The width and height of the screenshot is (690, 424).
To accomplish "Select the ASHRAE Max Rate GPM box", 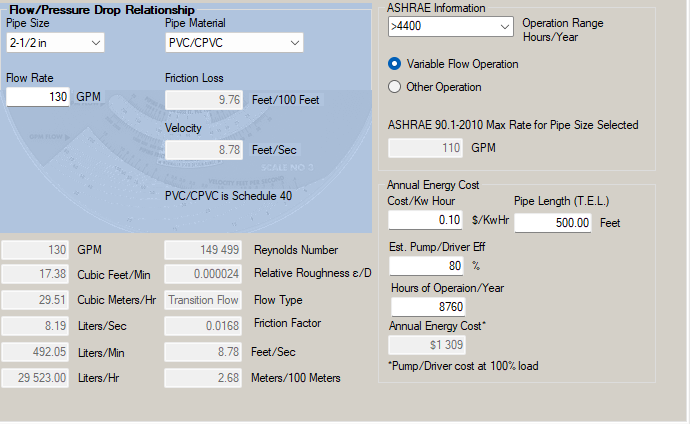I will [x=425, y=148].
